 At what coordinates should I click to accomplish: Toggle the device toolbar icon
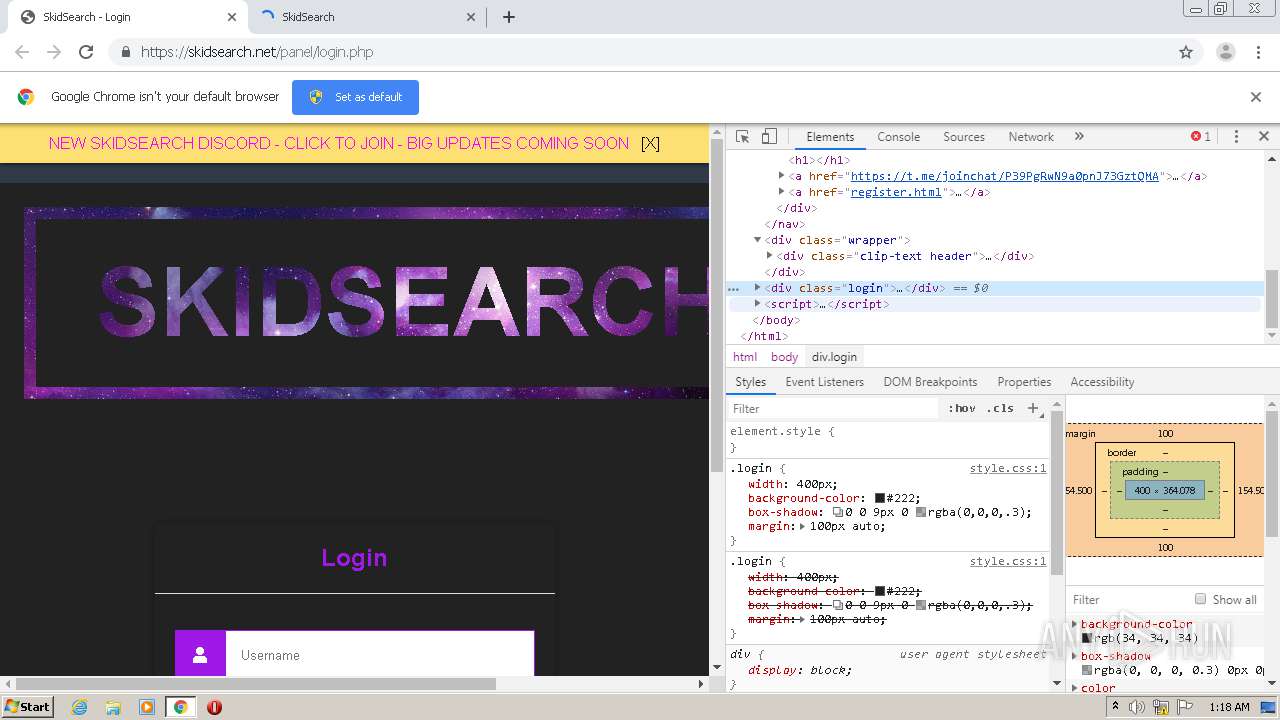click(x=769, y=137)
